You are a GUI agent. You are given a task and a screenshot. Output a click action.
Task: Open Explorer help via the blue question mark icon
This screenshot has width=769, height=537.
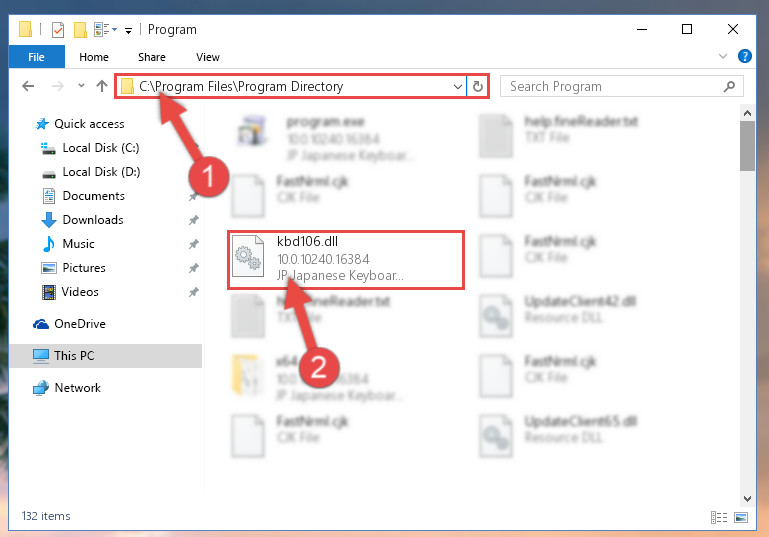click(744, 56)
